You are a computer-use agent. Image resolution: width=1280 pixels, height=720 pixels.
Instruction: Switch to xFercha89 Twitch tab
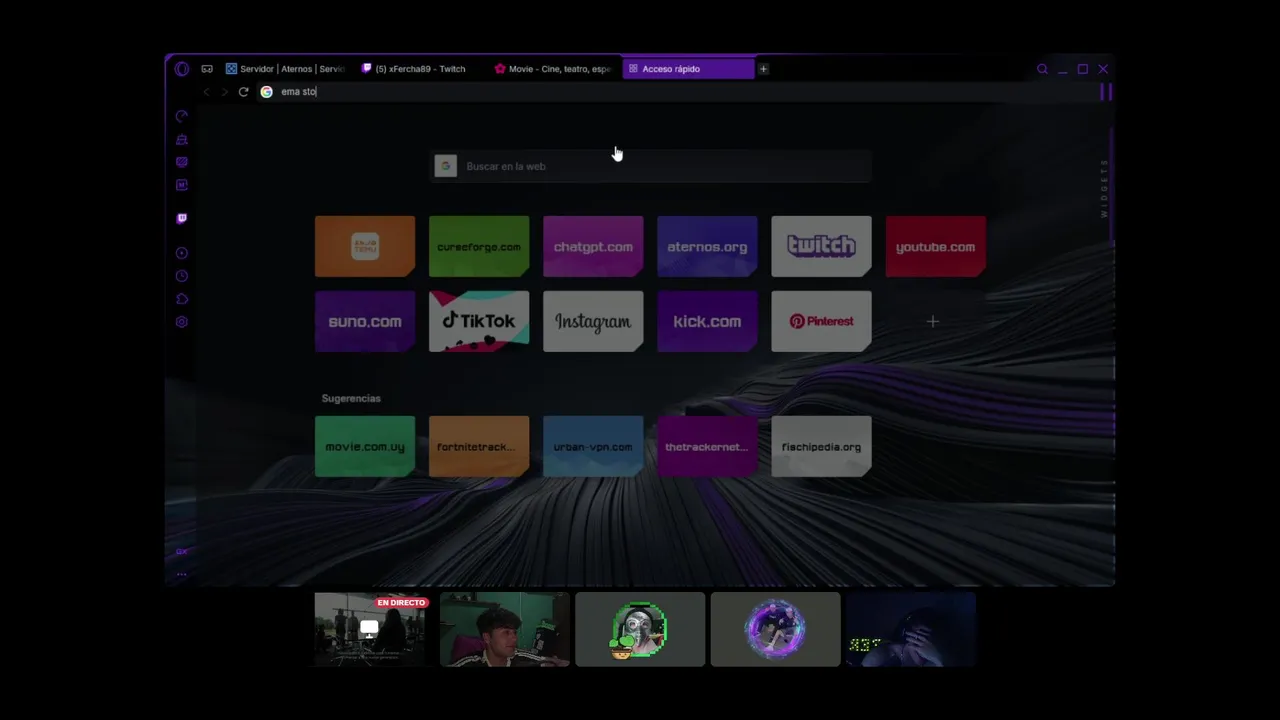420,69
